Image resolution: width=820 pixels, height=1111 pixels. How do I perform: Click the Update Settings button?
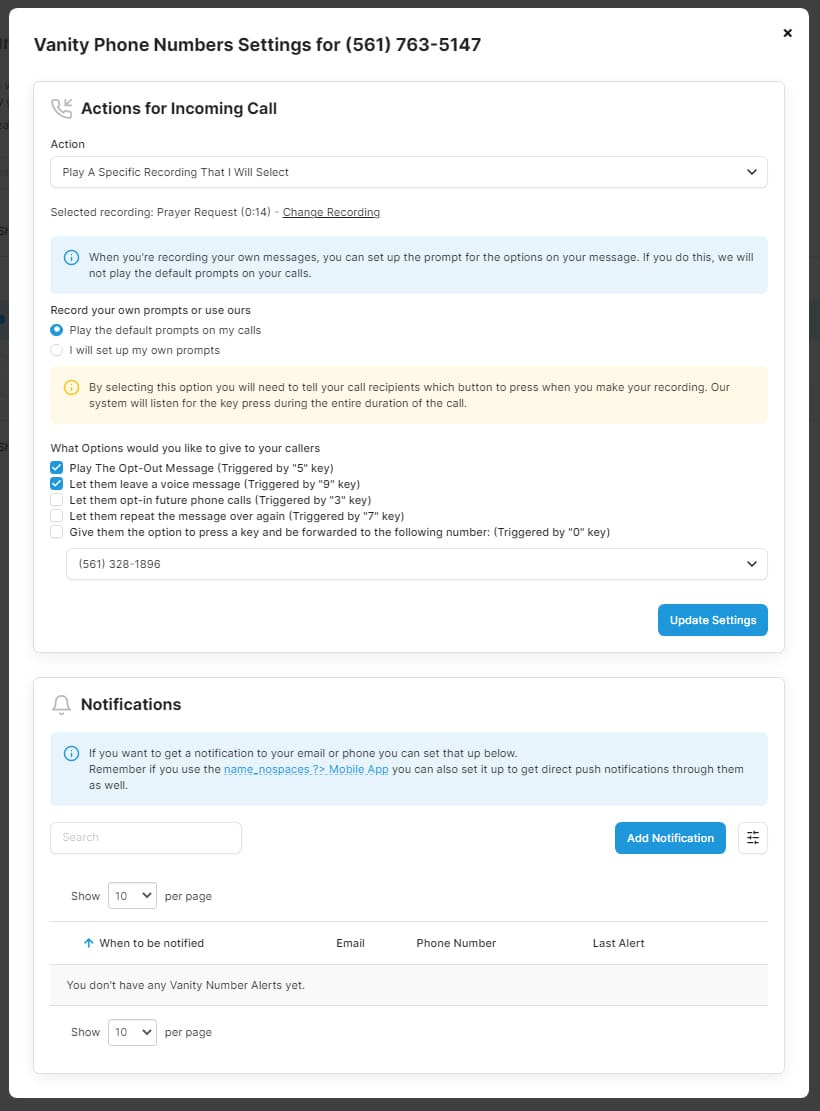click(x=712, y=620)
